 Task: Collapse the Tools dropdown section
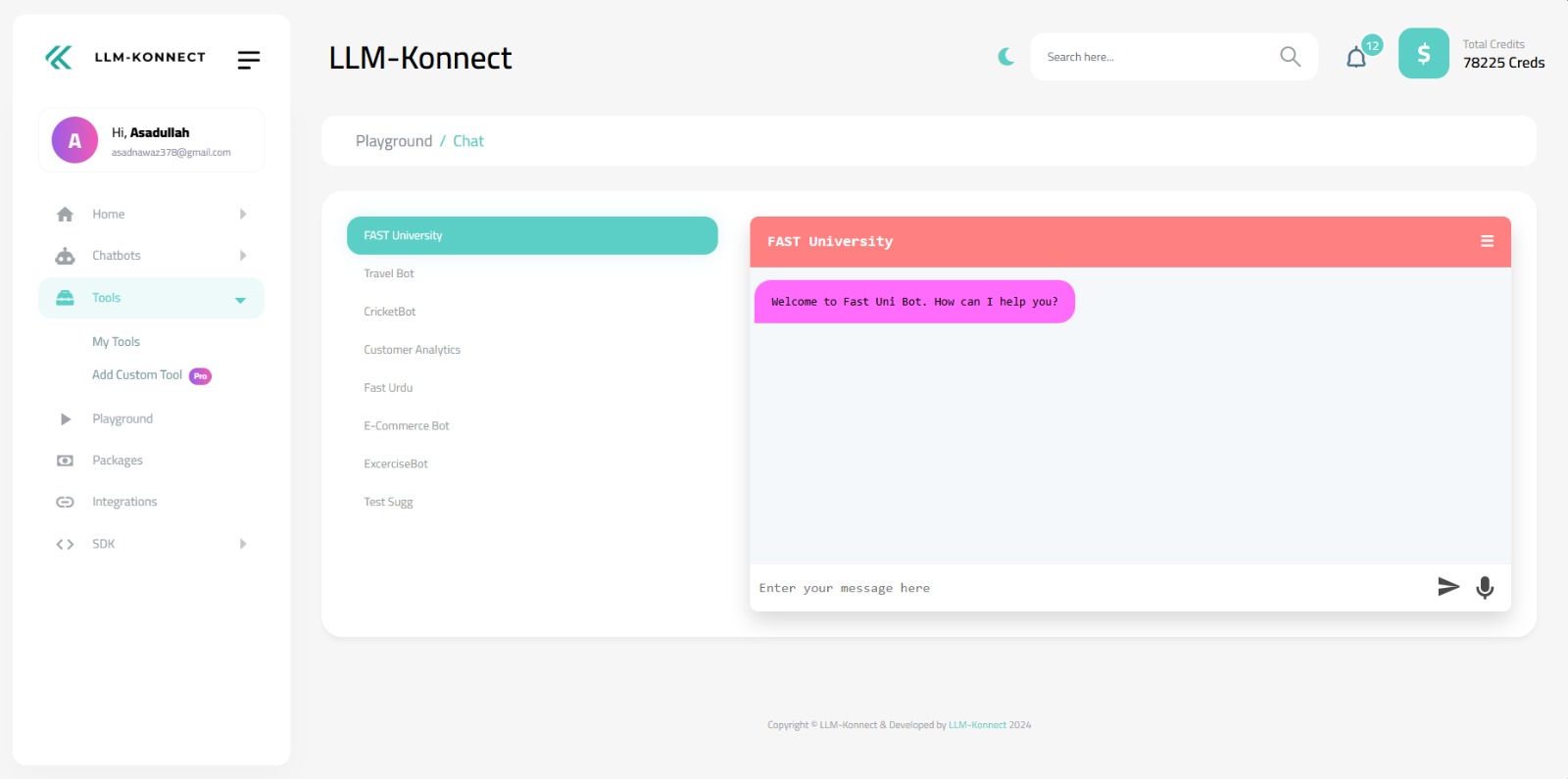(x=240, y=300)
